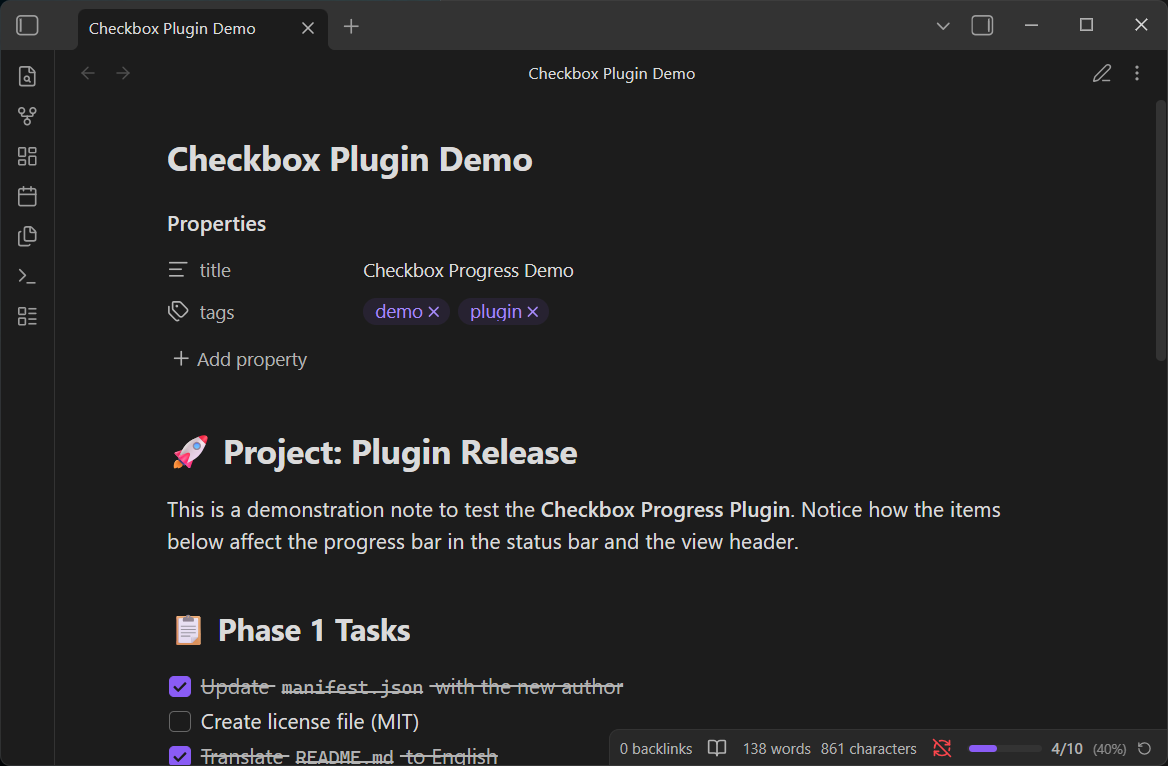Click the tags property label
This screenshot has width=1168, height=766.
(217, 312)
